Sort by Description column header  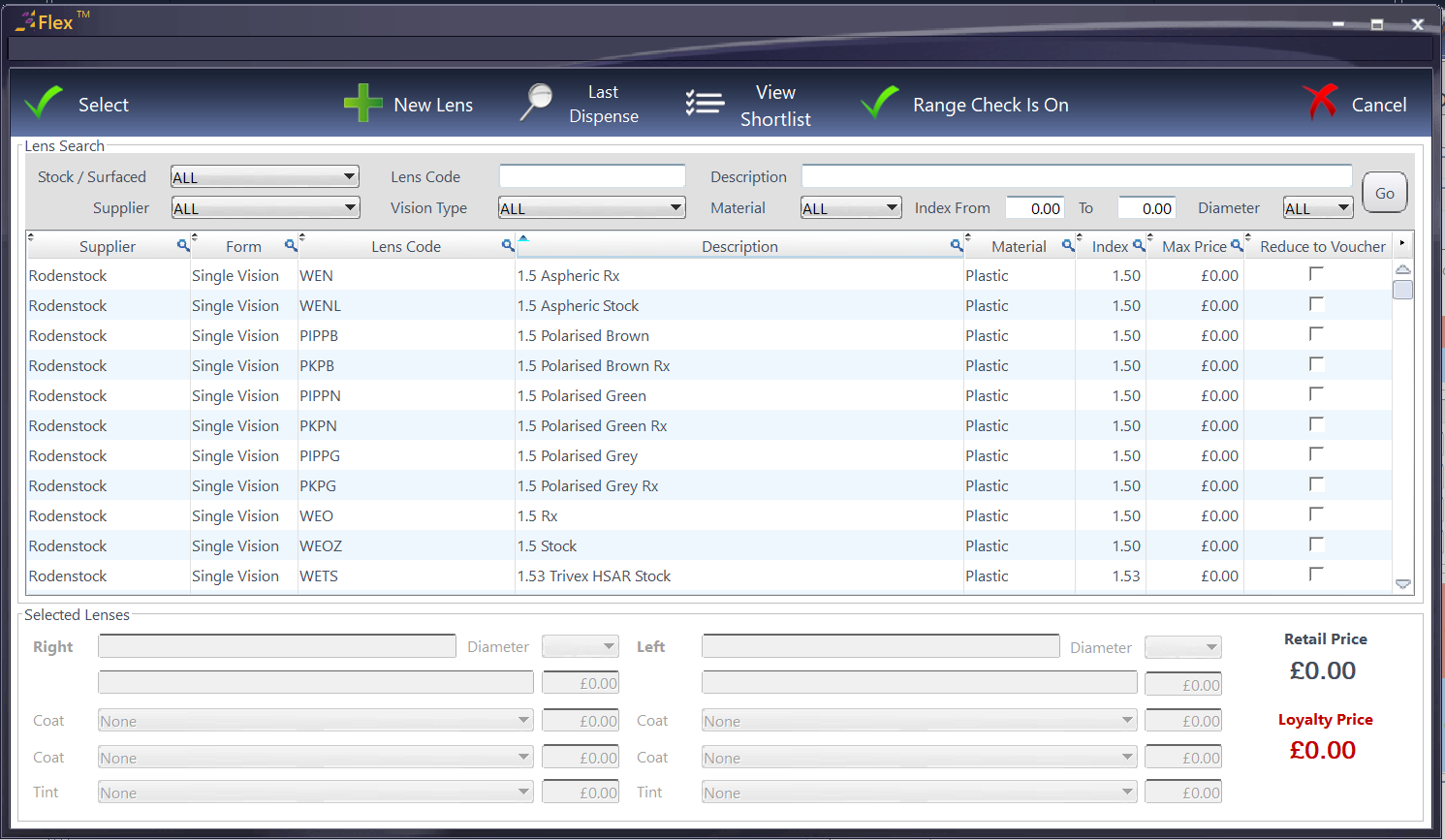(739, 246)
